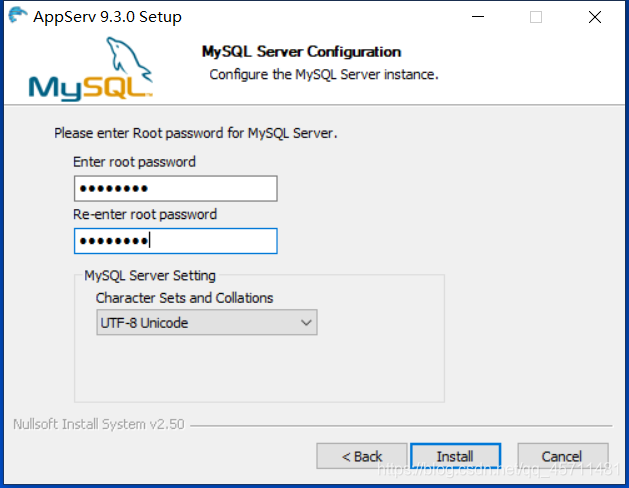Click the 'Re-enter root password' label

(145, 215)
